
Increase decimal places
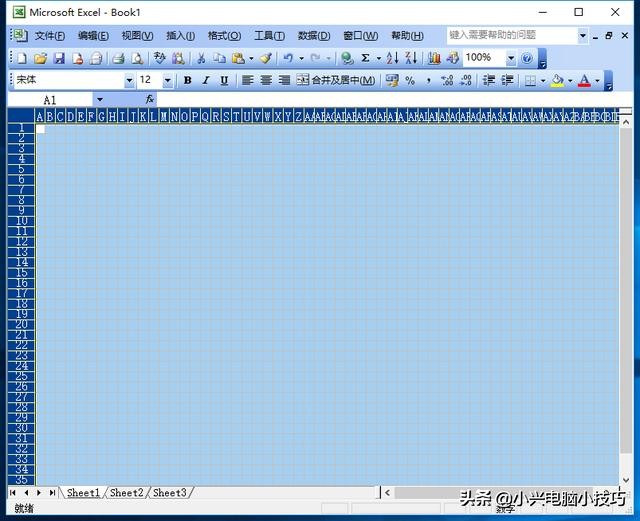coord(447,80)
